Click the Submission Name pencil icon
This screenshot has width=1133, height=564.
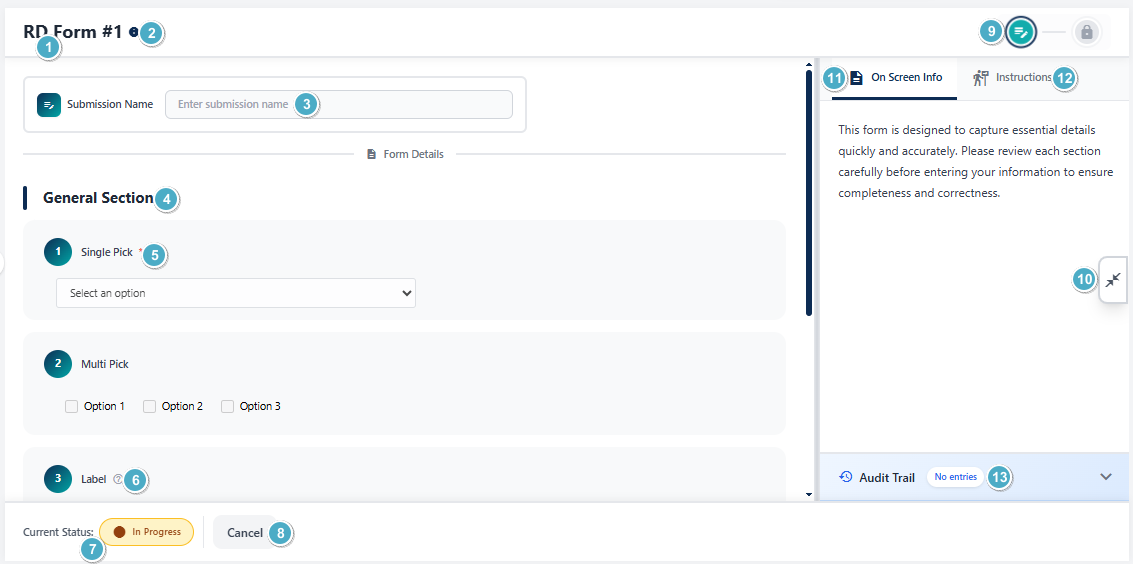(x=49, y=105)
